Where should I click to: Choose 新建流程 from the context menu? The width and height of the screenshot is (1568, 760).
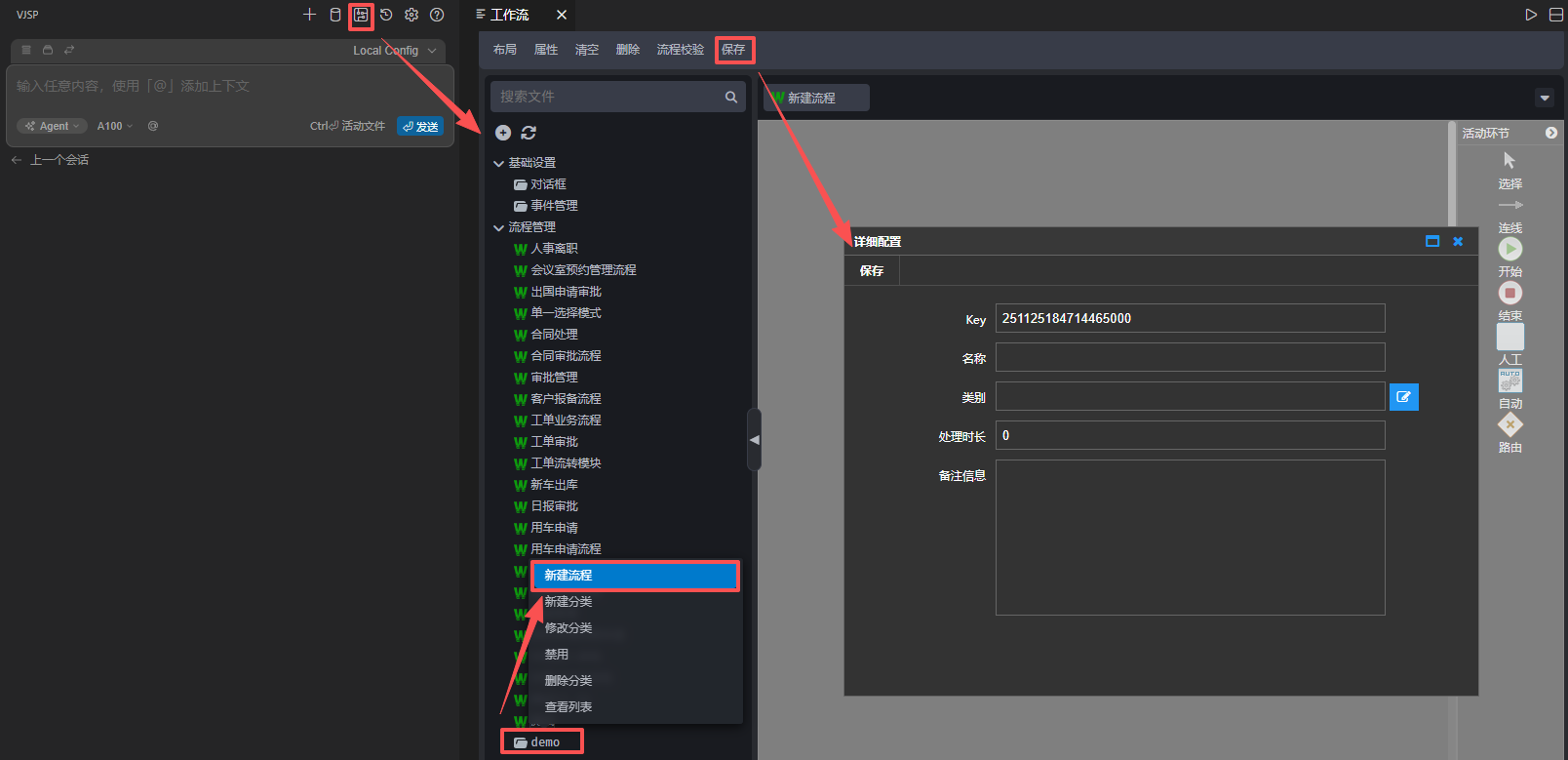tap(635, 576)
